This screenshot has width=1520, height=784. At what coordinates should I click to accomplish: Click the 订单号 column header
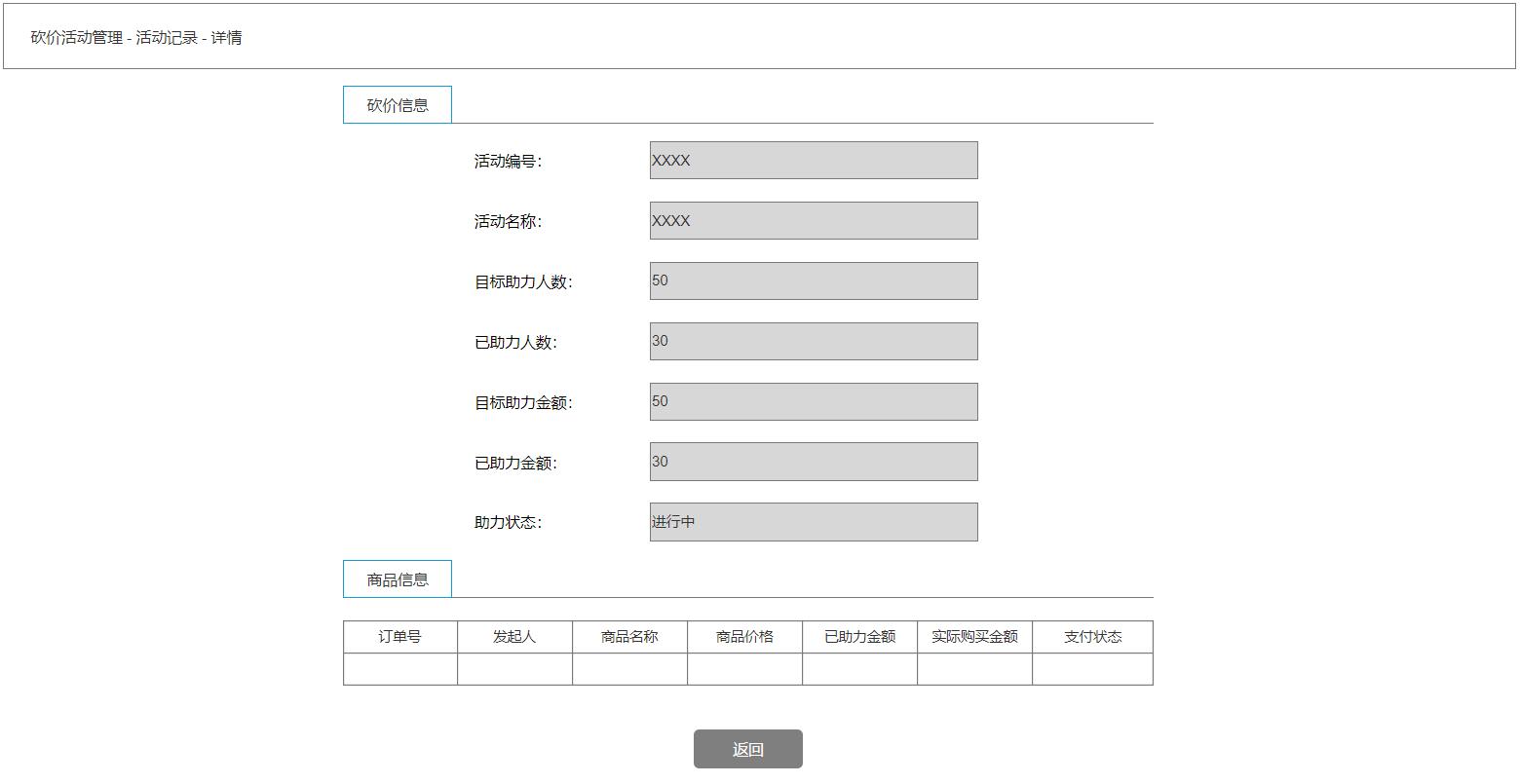click(399, 636)
